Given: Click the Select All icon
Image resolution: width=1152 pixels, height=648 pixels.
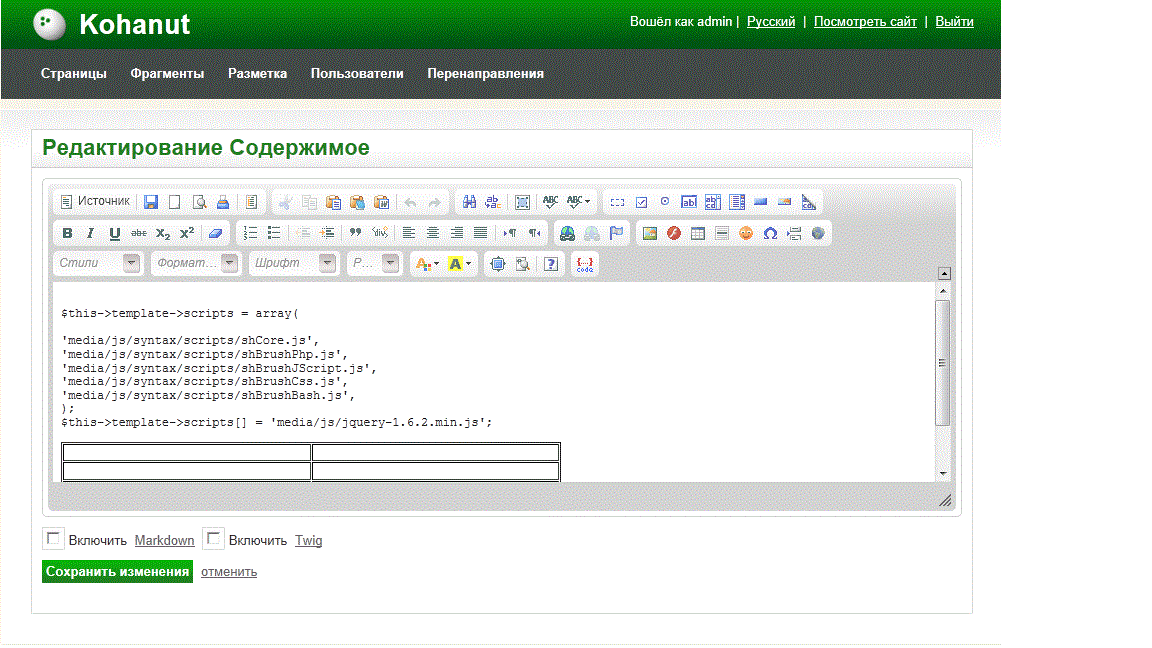Looking at the screenshot, I should (x=522, y=202).
